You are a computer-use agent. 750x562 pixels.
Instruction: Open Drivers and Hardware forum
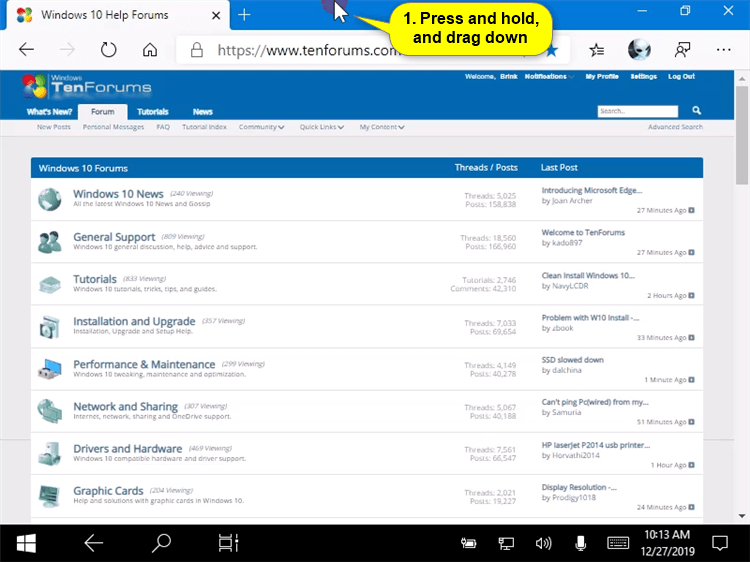[127, 449]
